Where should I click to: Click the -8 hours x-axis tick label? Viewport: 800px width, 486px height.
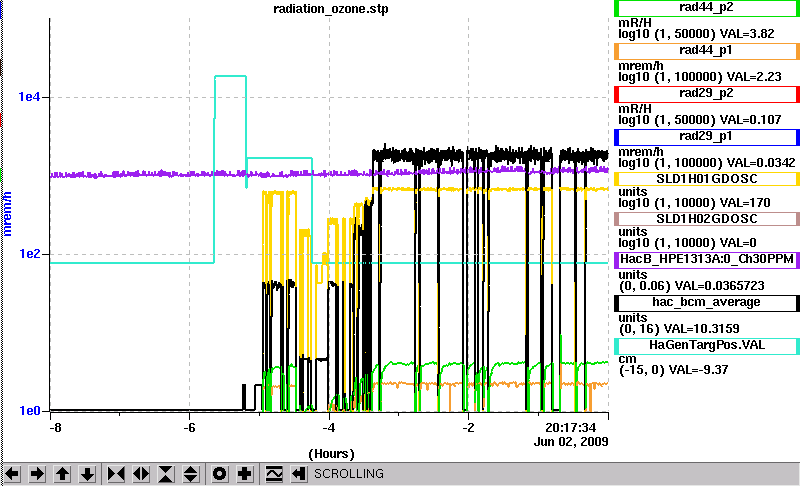pos(55,427)
